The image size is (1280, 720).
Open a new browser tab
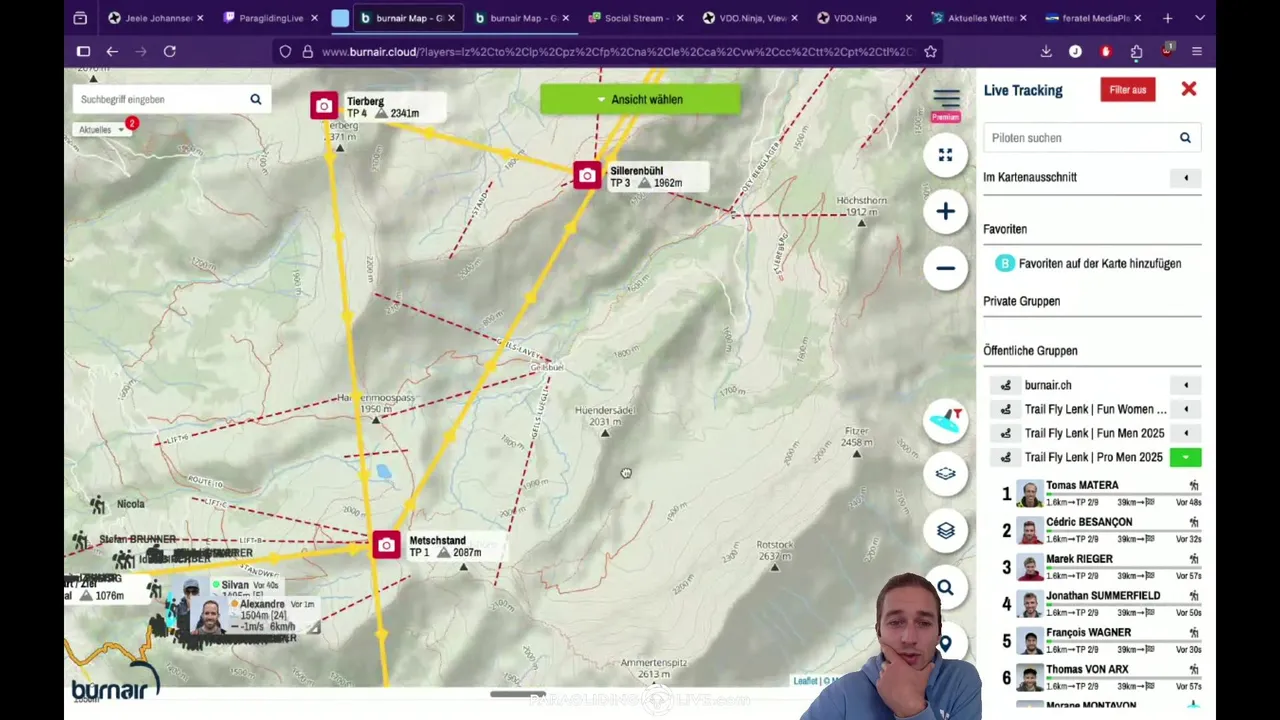pyautogui.click(x=1167, y=18)
